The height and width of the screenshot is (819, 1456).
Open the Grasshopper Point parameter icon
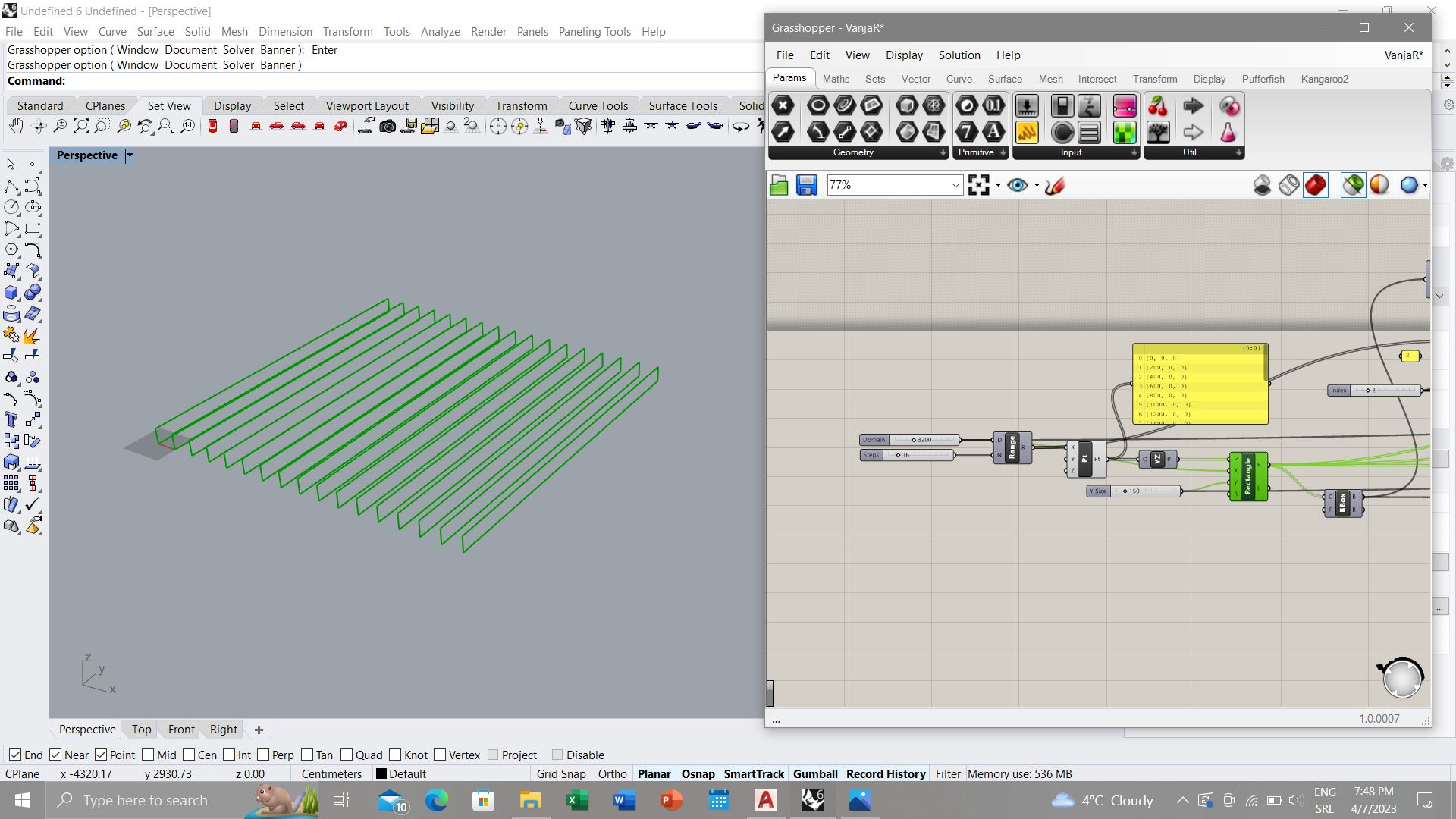tap(783, 105)
